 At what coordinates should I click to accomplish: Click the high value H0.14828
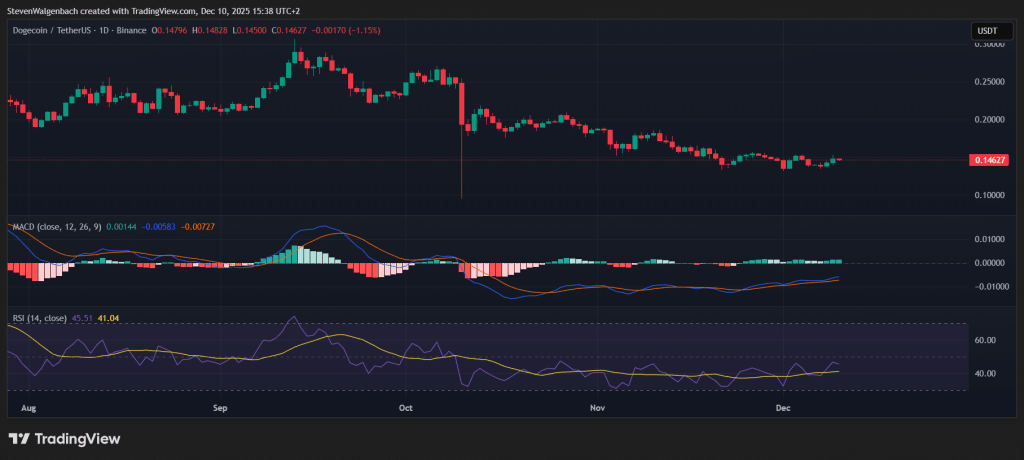click(x=210, y=31)
